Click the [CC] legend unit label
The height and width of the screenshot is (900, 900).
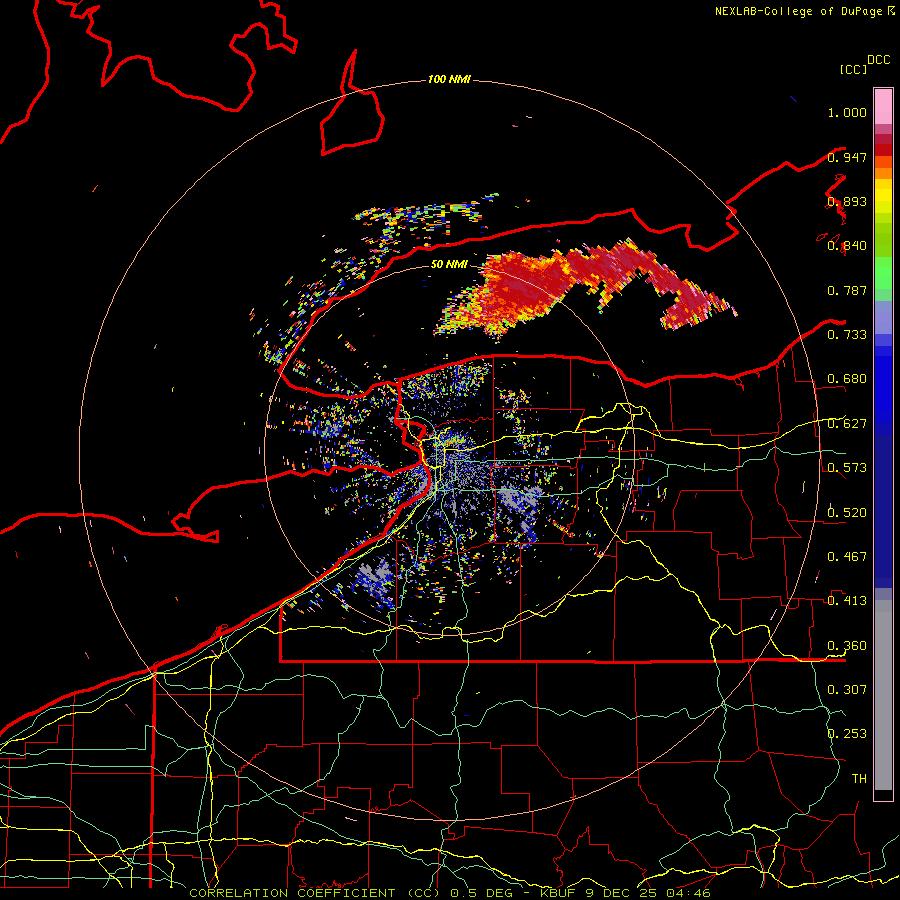[x=853, y=69]
